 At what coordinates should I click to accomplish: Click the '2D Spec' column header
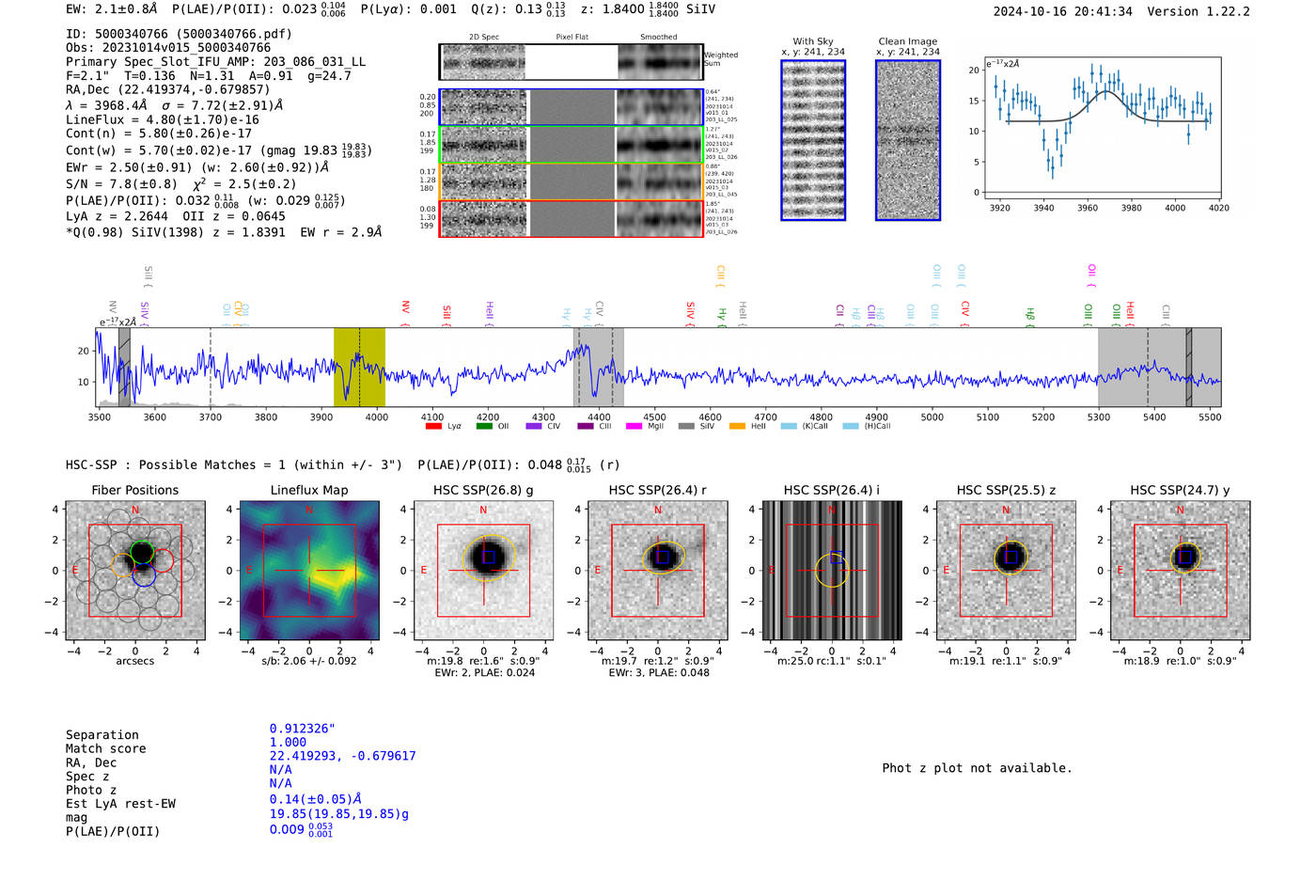pyautogui.click(x=484, y=38)
